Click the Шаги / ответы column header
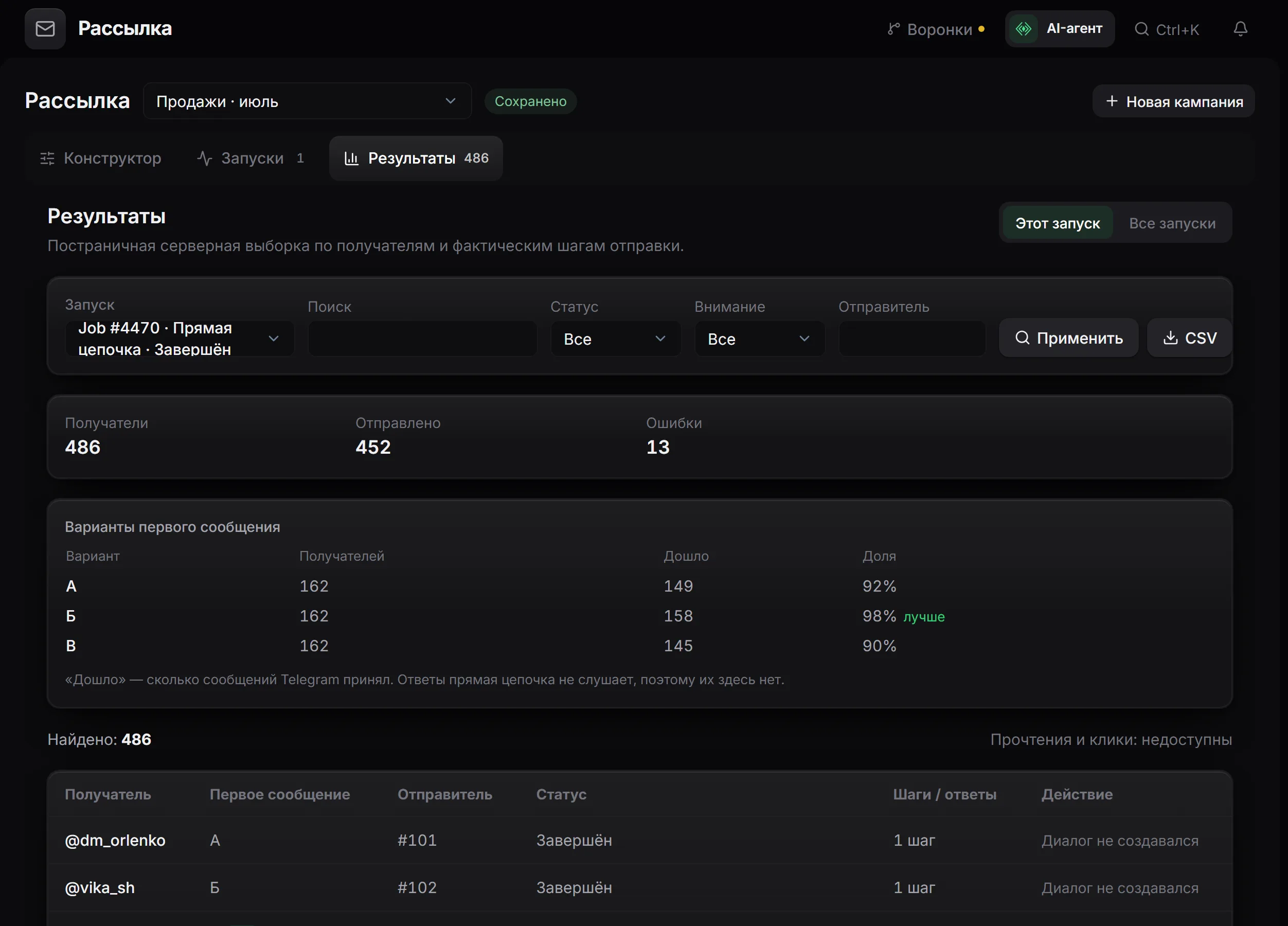Image resolution: width=1288 pixels, height=926 pixels. pyautogui.click(x=944, y=794)
